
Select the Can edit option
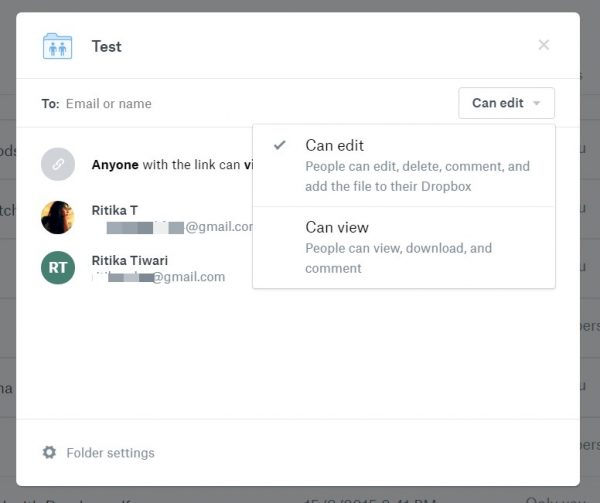coord(404,165)
